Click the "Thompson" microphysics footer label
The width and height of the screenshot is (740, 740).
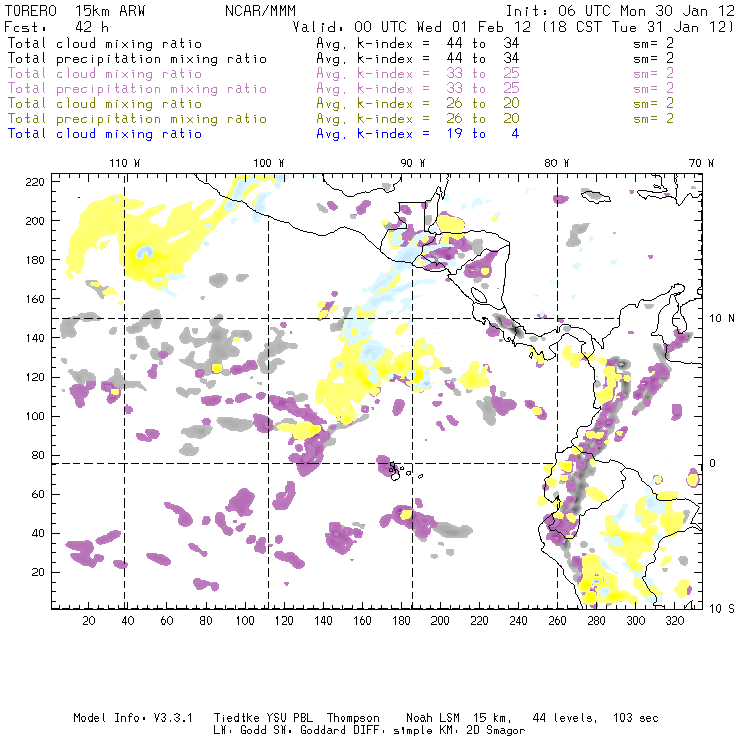353,718
